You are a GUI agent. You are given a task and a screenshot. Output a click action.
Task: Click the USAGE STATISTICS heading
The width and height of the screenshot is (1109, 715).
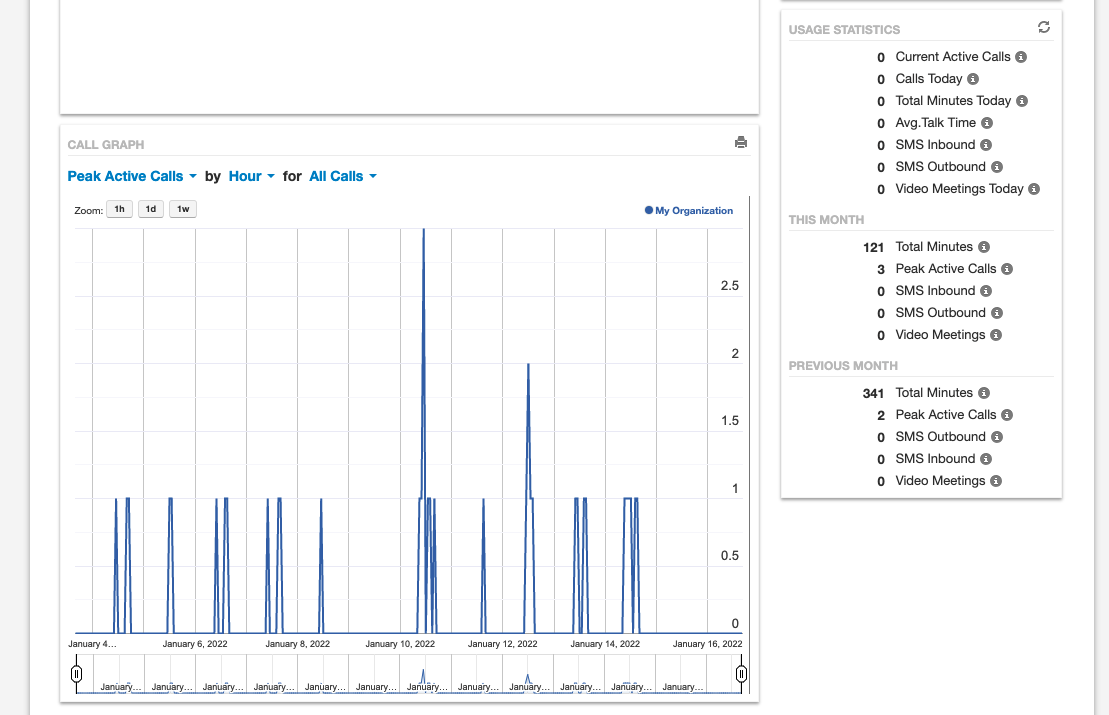[844, 30]
